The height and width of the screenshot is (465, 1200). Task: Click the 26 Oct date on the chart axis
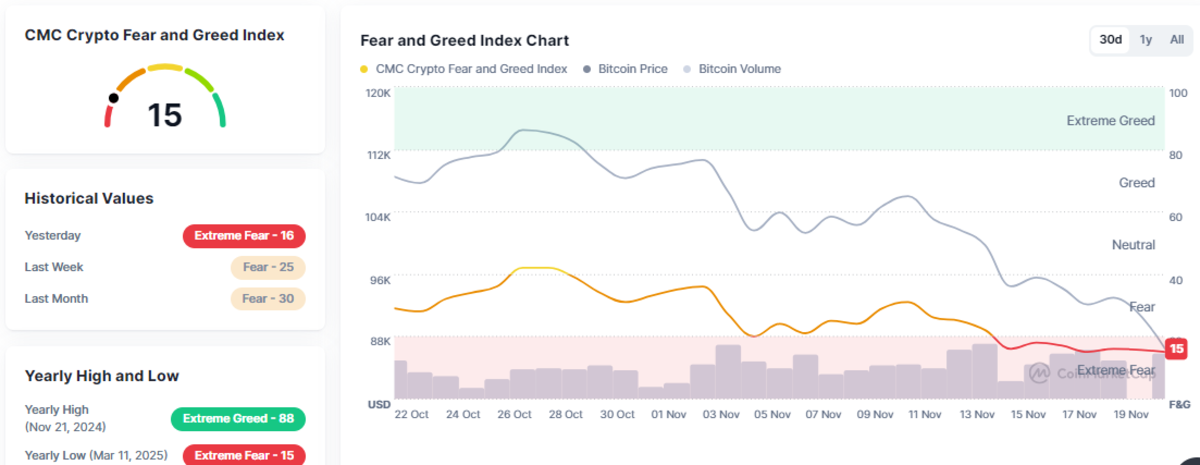tap(515, 414)
